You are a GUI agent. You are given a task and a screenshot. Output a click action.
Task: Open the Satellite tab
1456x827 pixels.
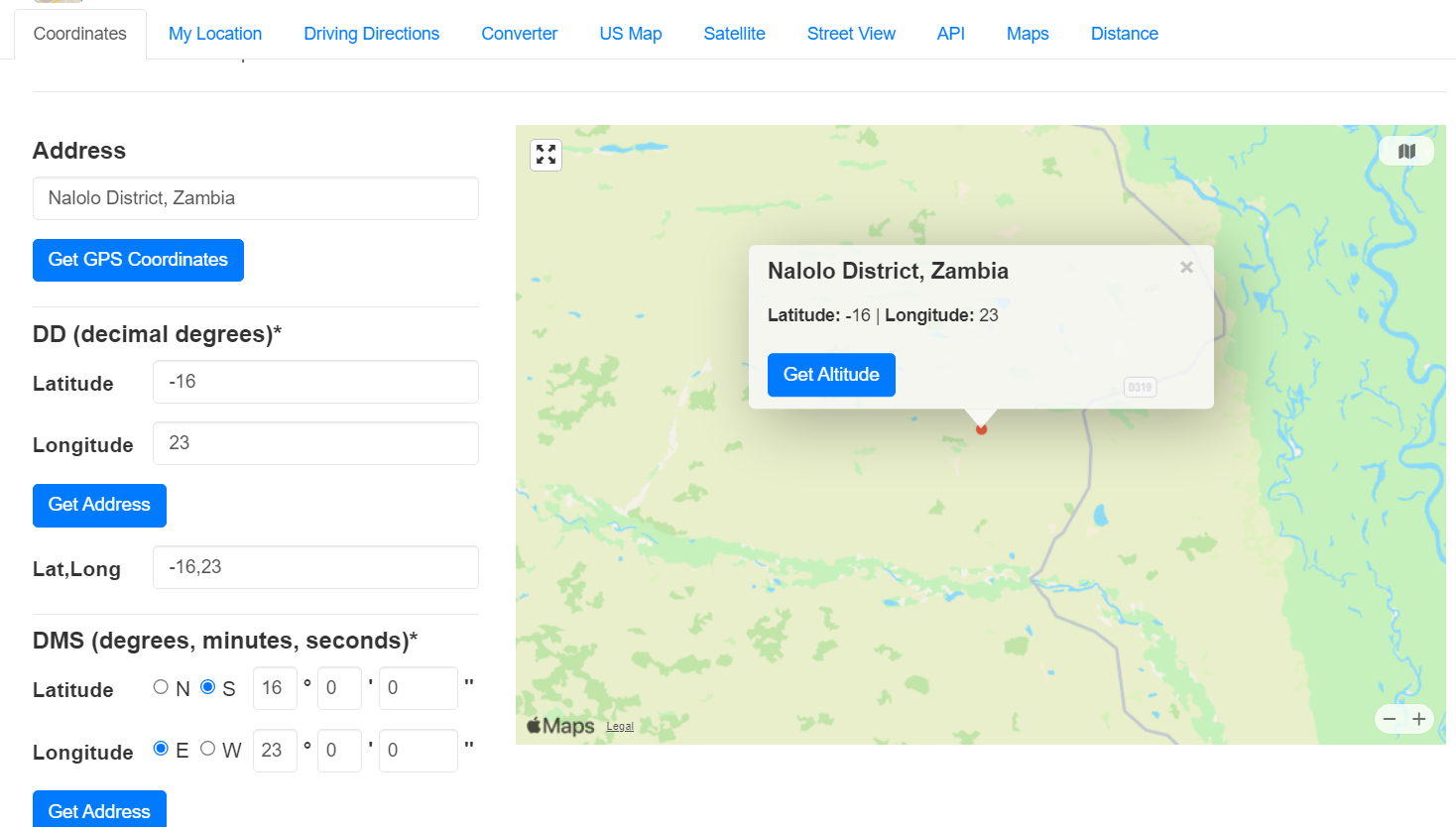[734, 34]
